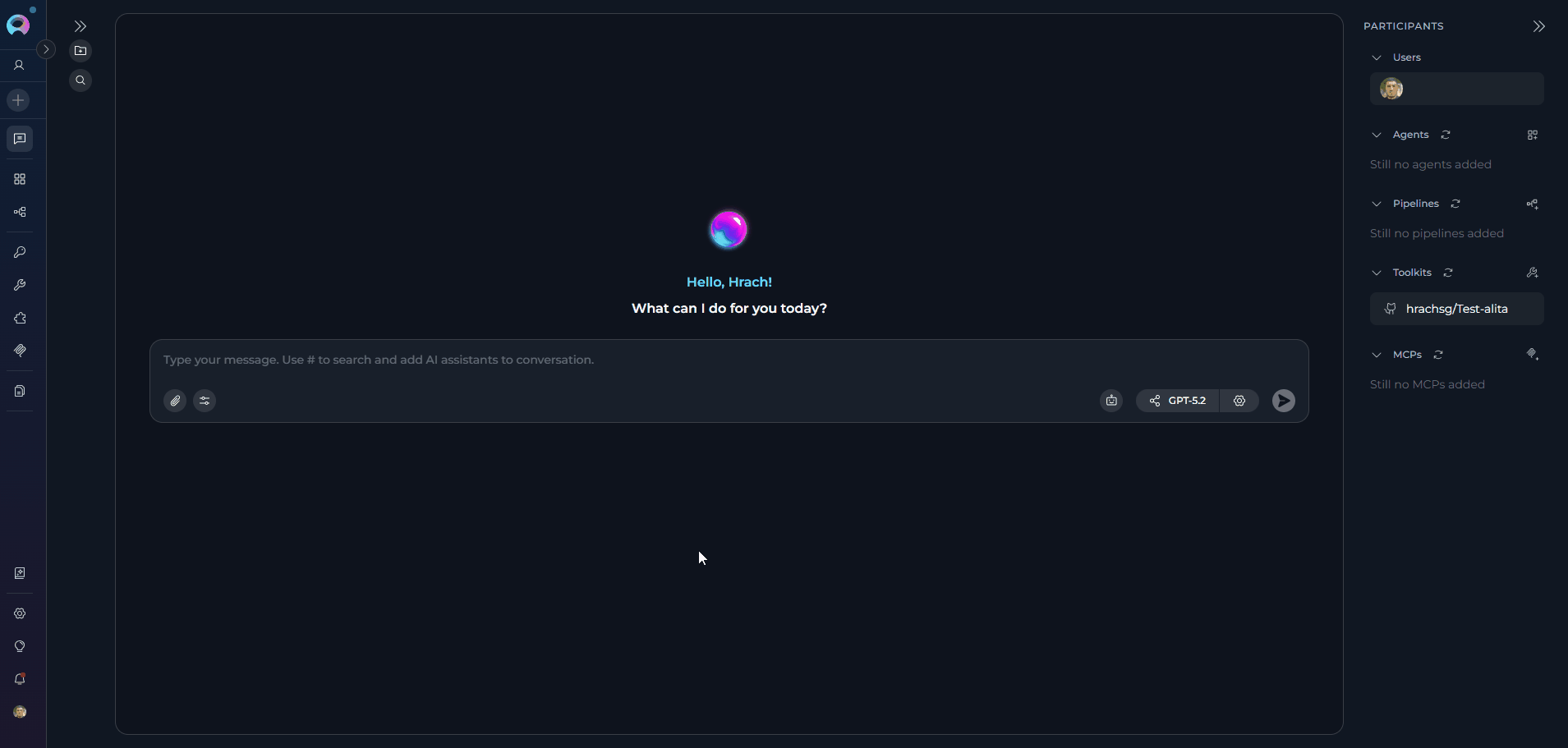Expand the left navigation sidebar
Screen dimensions: 1568x748
click(x=46, y=49)
